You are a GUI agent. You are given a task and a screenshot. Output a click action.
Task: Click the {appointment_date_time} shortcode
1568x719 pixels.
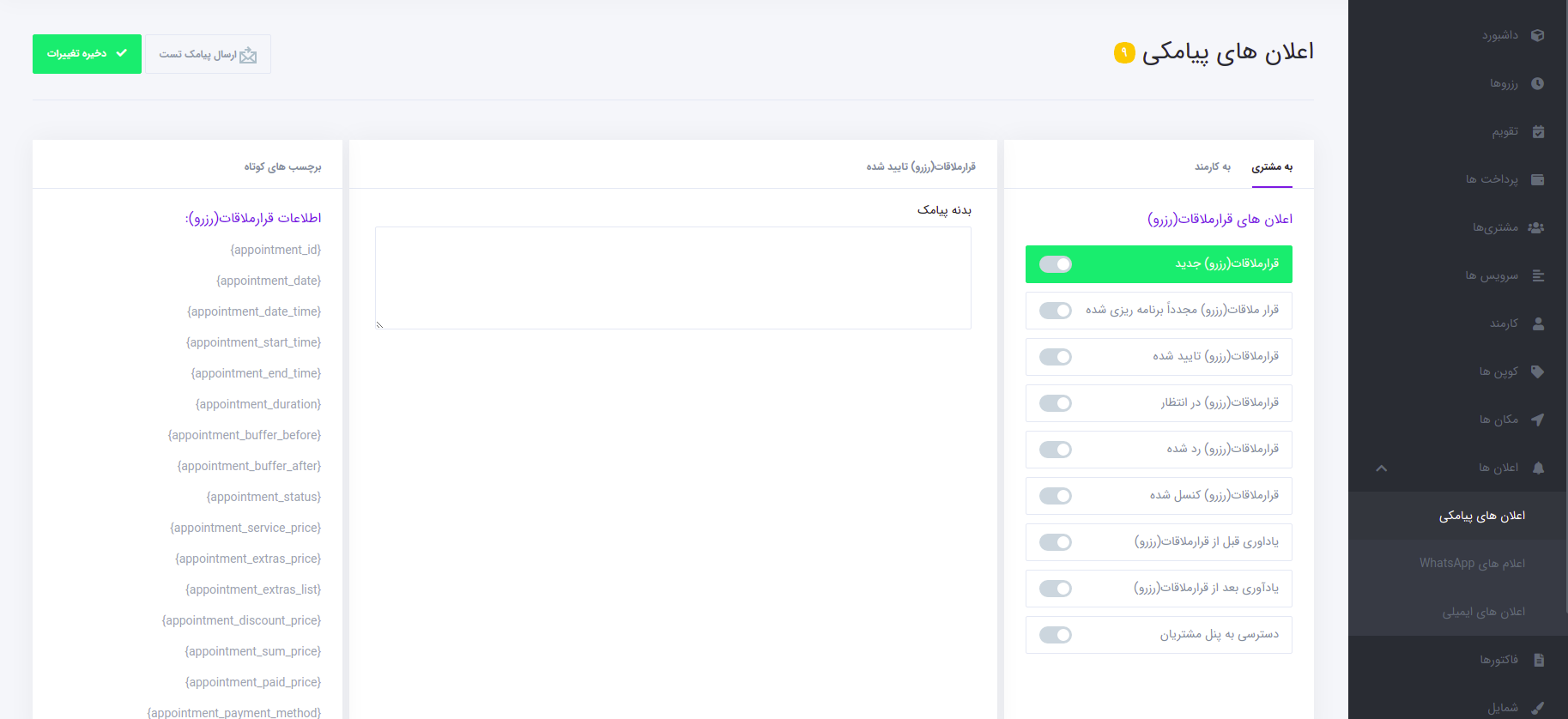(x=254, y=311)
